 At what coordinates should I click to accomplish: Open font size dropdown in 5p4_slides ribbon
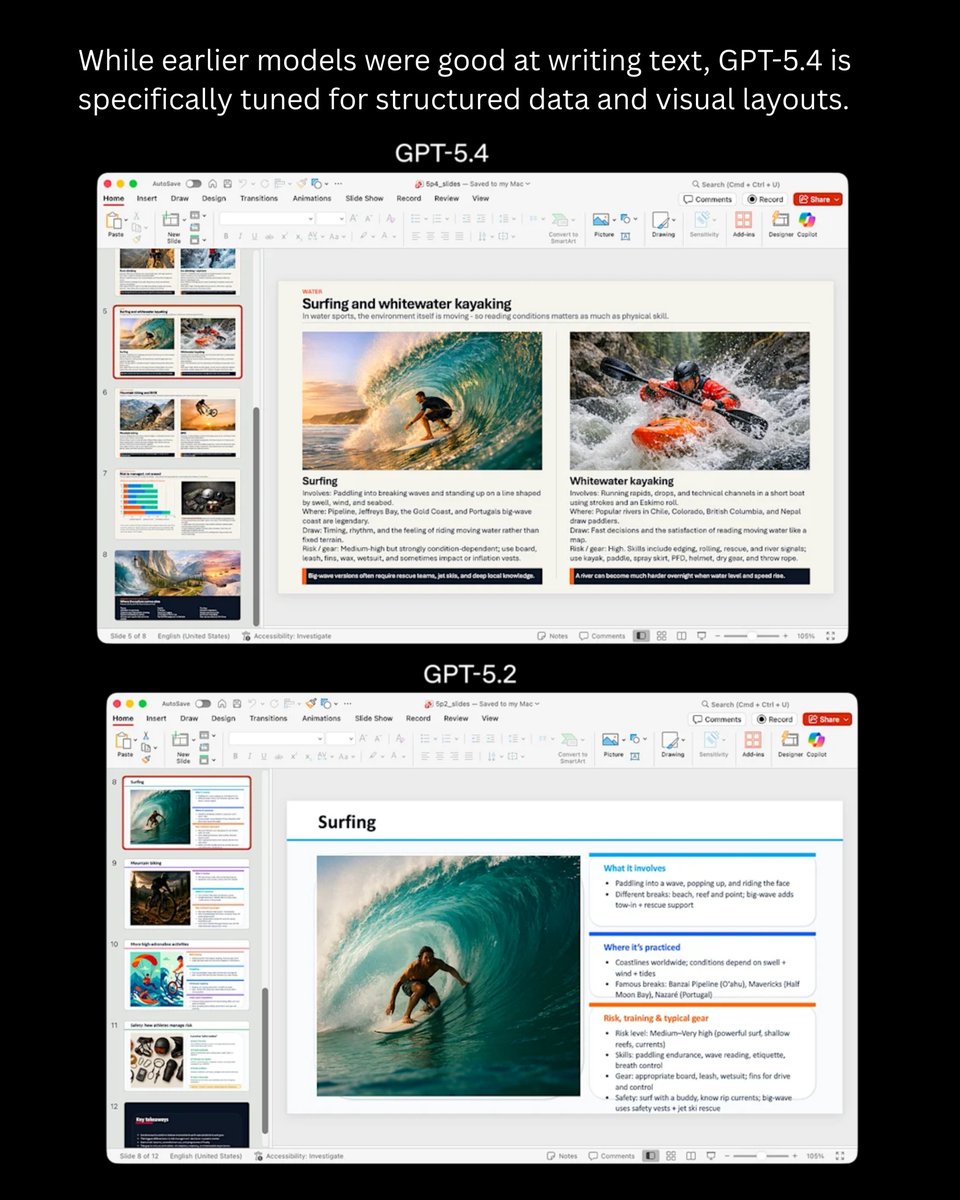340,218
